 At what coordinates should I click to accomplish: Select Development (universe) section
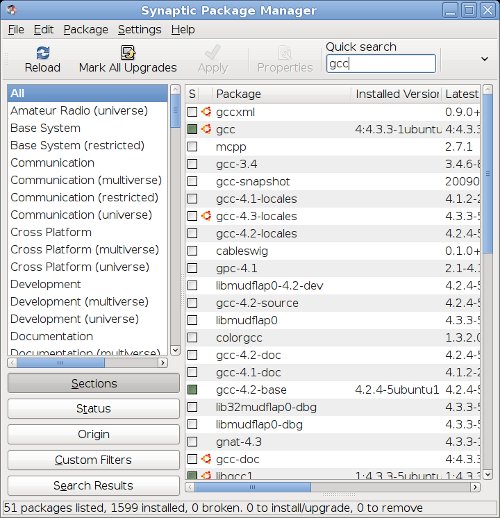click(87, 319)
